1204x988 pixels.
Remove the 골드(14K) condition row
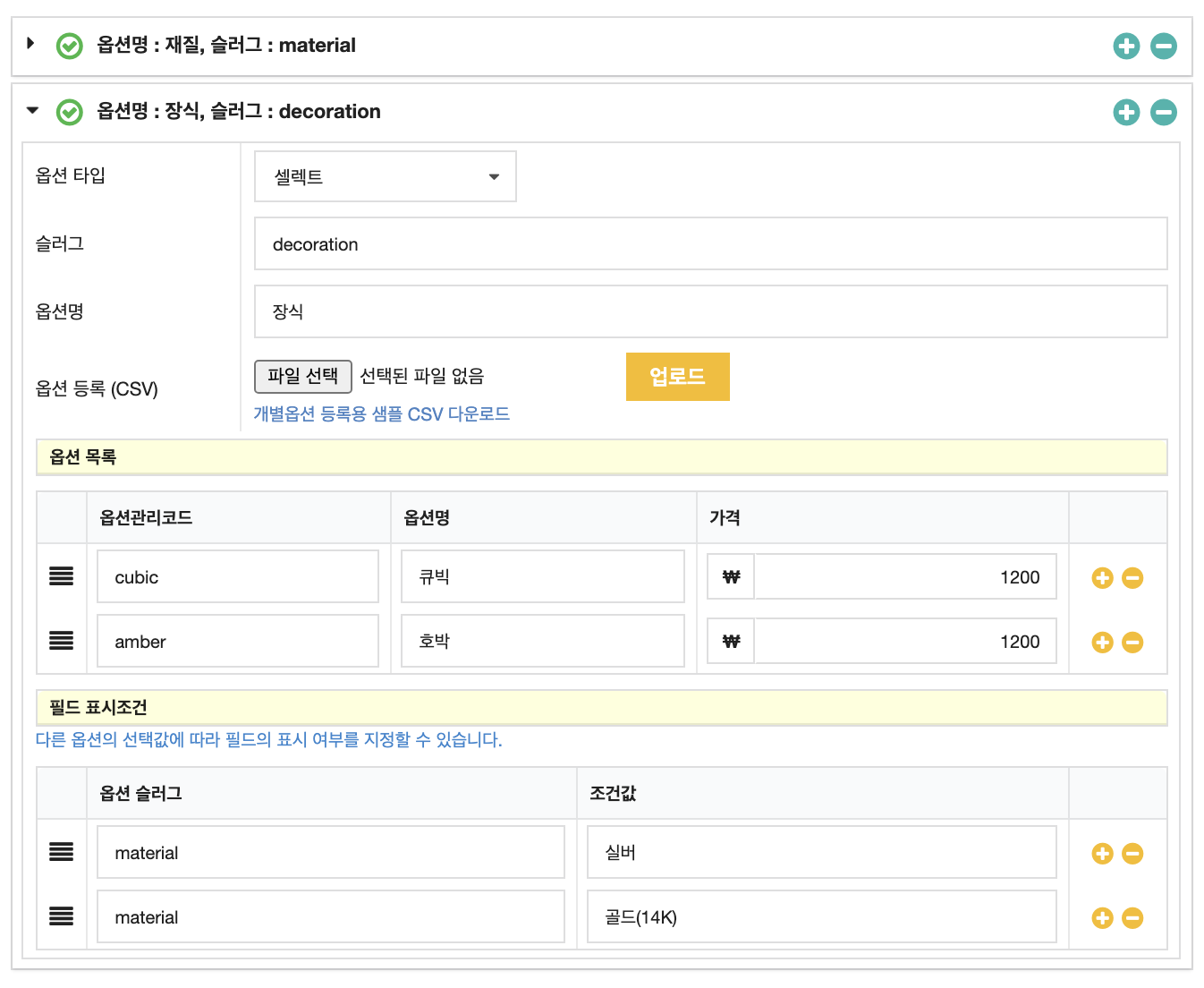tap(1132, 918)
